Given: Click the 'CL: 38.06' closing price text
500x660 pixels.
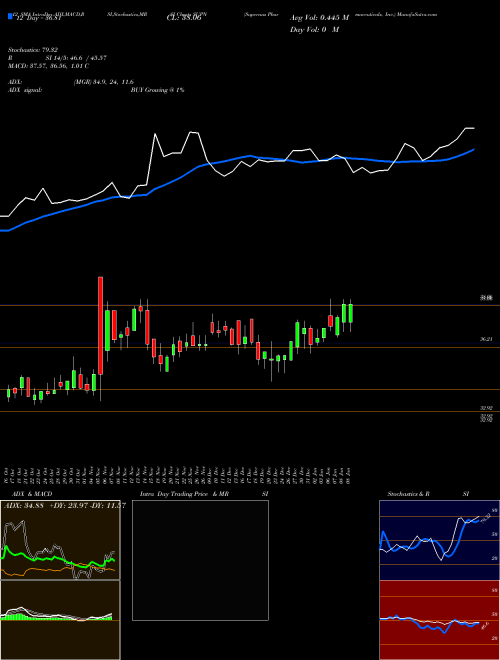Looking at the screenshot, I should tap(184, 19).
